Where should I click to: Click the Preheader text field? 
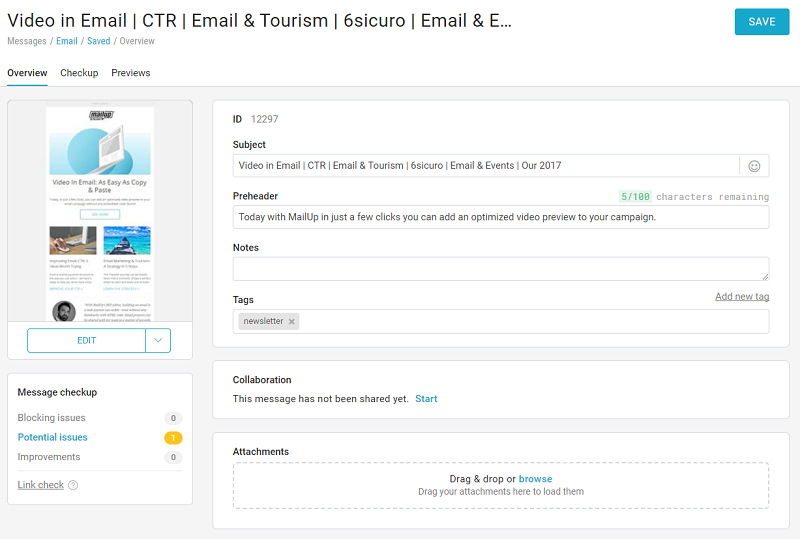pos(500,217)
